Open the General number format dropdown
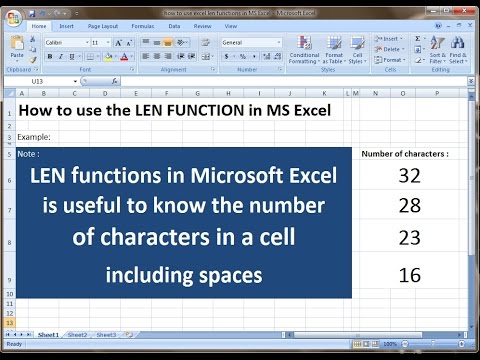The width and height of the screenshot is (480, 360). coord(279,43)
